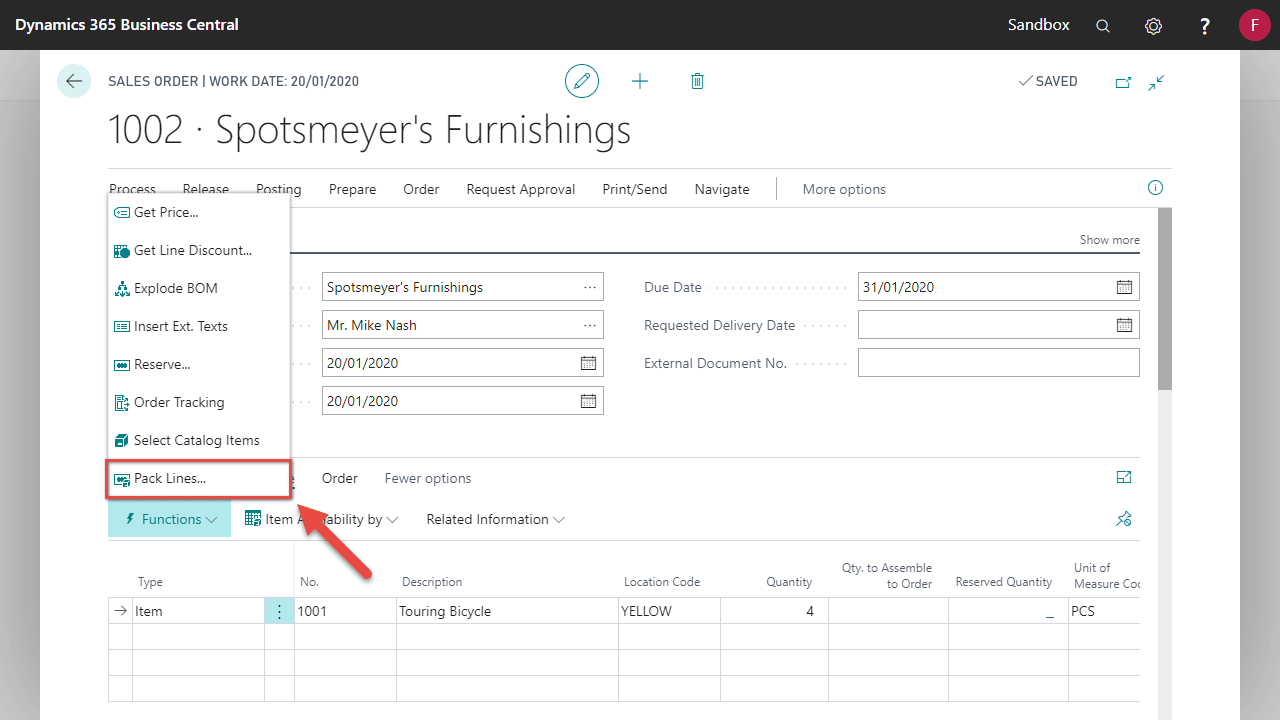The width and height of the screenshot is (1280, 720).
Task: Open the Prepare action tab
Action: [x=353, y=189]
